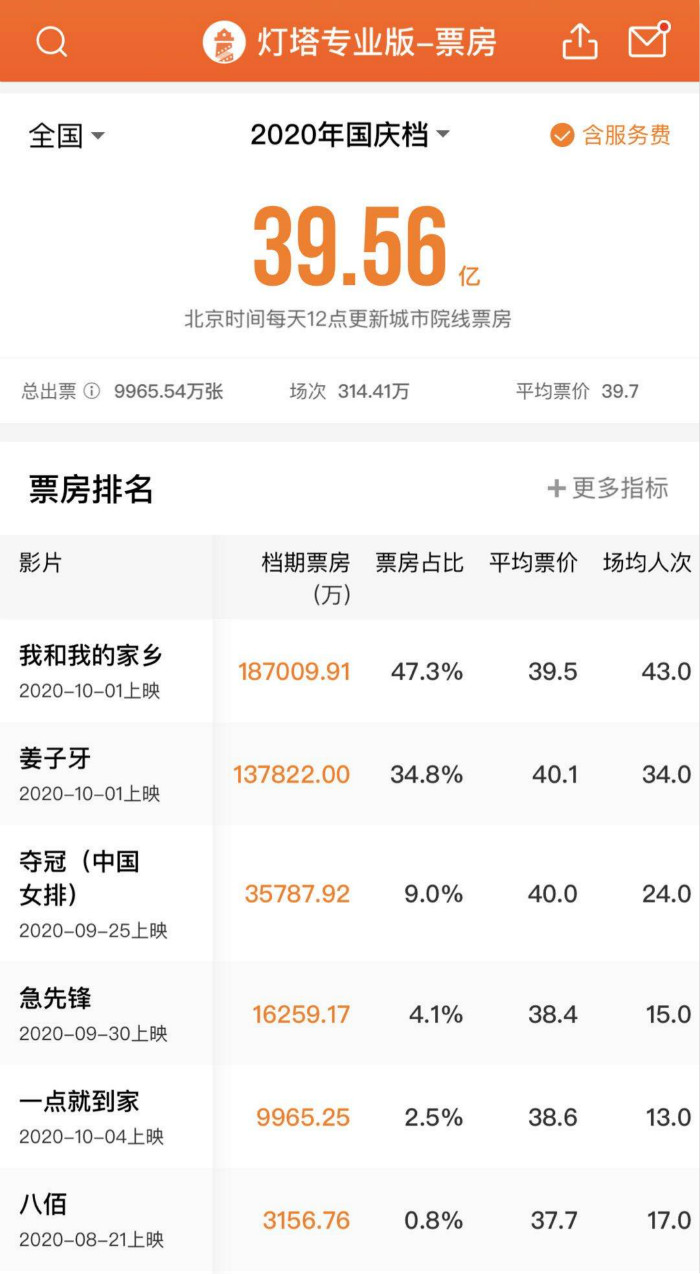Sort by 档期票房 column header
The width and height of the screenshot is (700, 1274).
[305, 576]
